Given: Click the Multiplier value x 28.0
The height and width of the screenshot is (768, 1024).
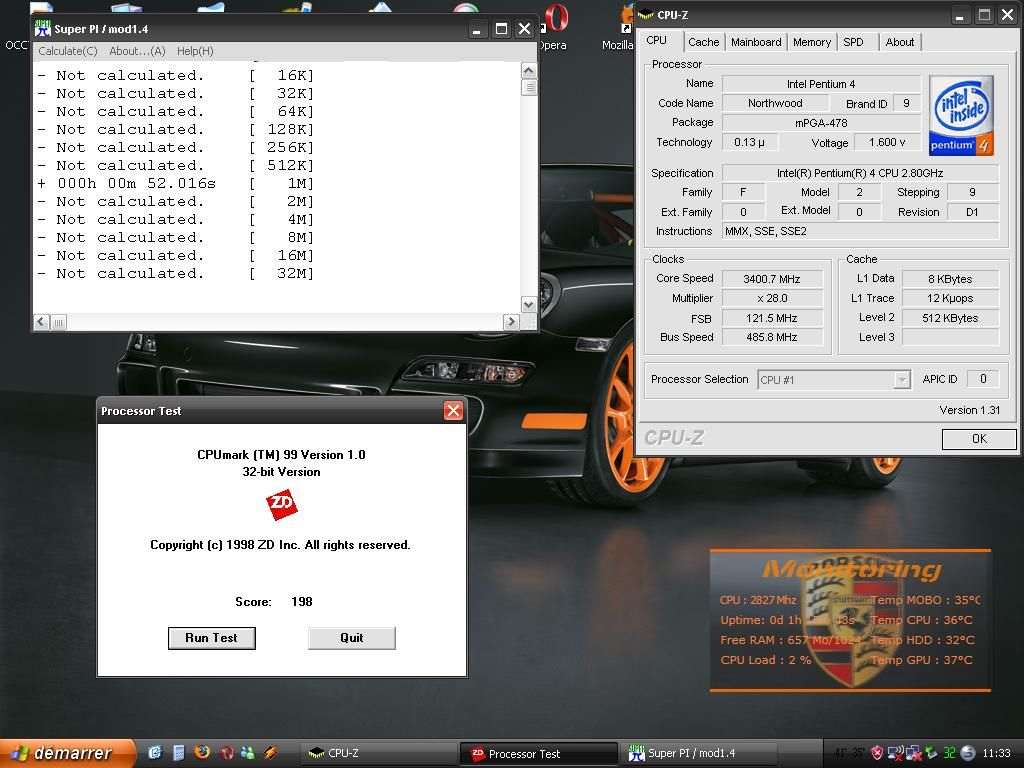Looking at the screenshot, I should point(772,298).
